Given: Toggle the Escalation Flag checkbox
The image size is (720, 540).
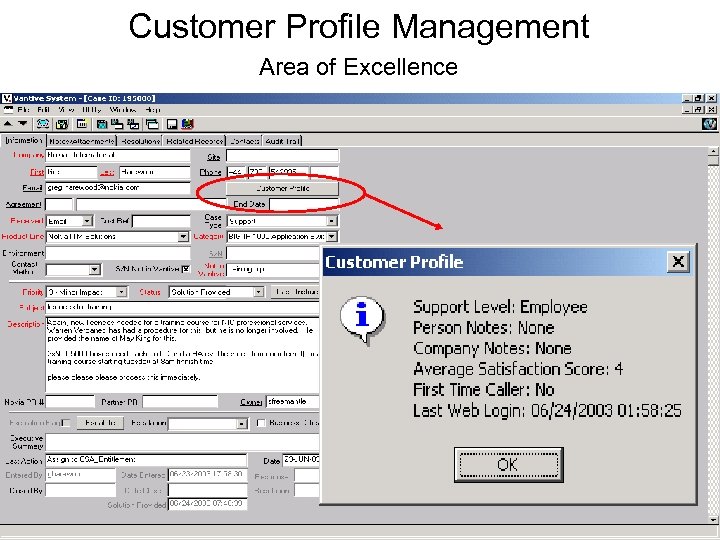Looking at the screenshot, I should click(66, 423).
